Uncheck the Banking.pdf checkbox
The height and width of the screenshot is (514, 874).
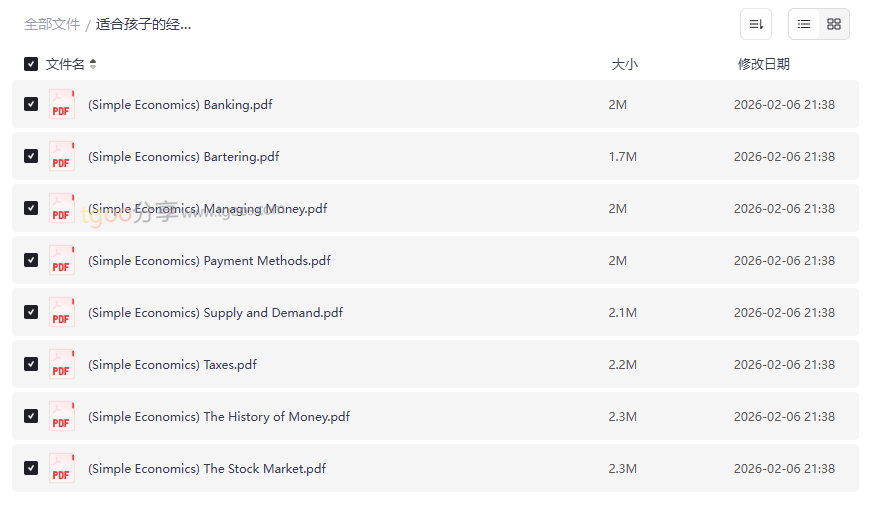[x=31, y=104]
